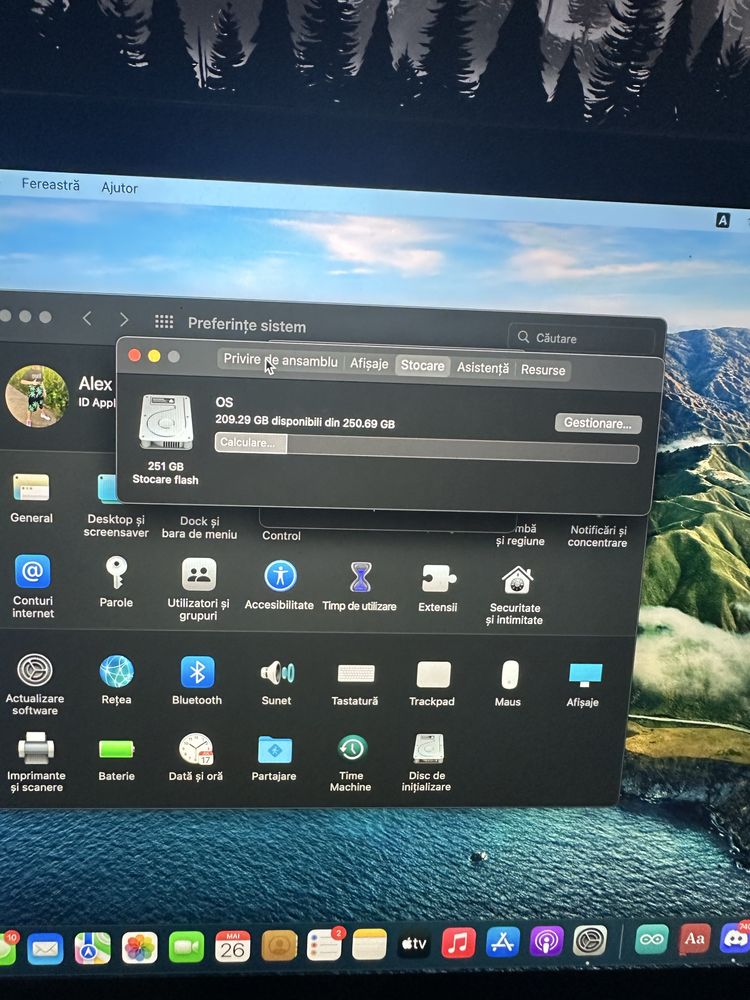Launch Maps from the Dock

pyautogui.click(x=92, y=948)
